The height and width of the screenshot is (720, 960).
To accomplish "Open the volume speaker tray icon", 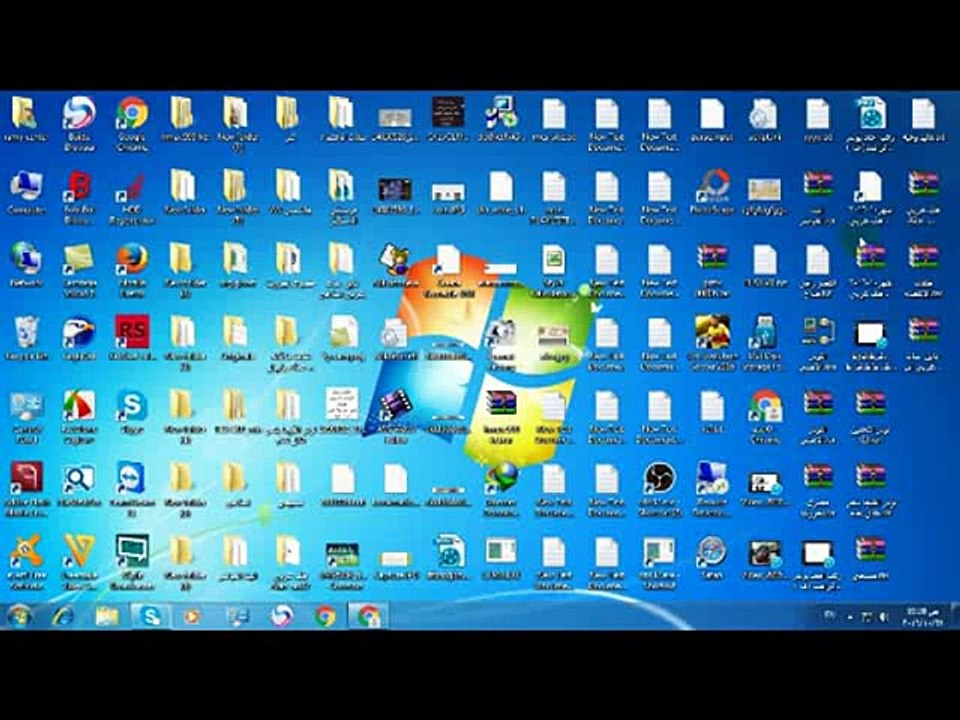I will click(883, 617).
